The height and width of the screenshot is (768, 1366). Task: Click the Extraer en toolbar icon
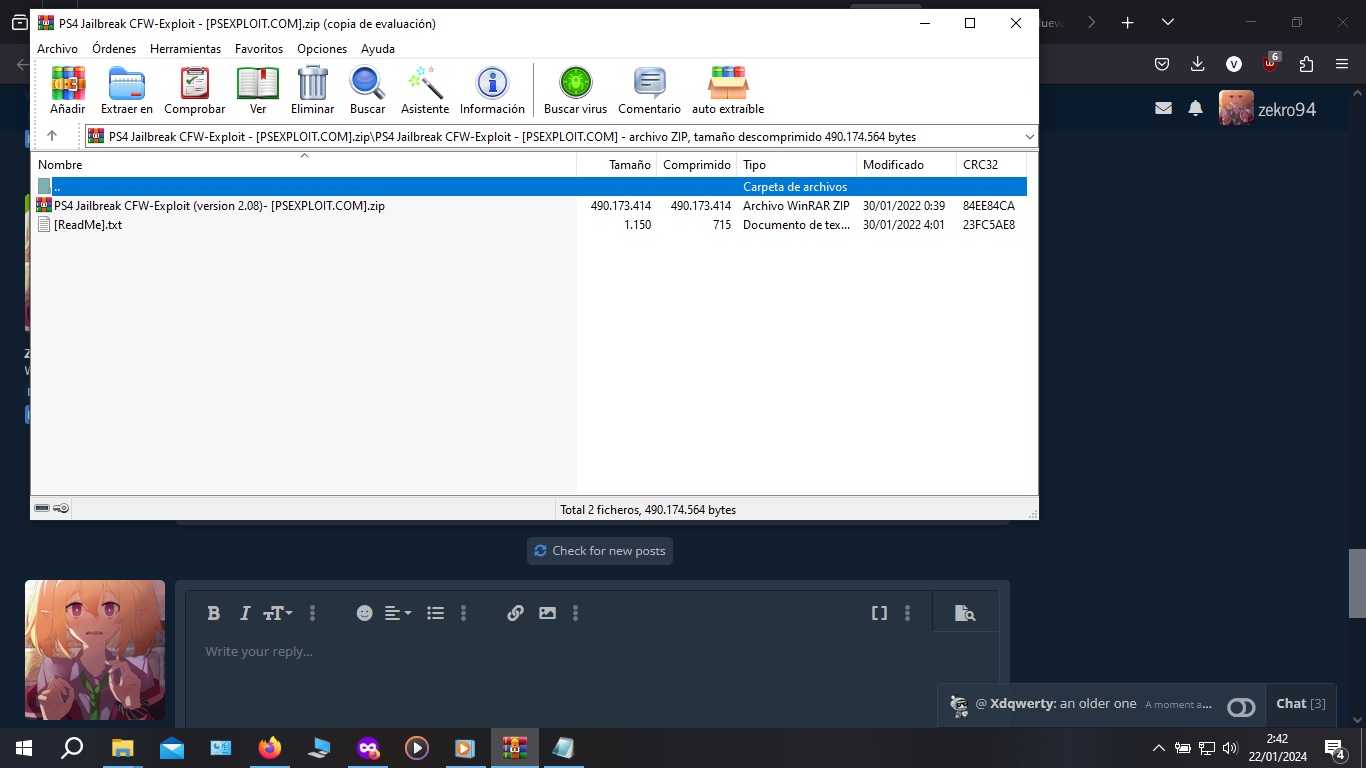[x=127, y=91]
